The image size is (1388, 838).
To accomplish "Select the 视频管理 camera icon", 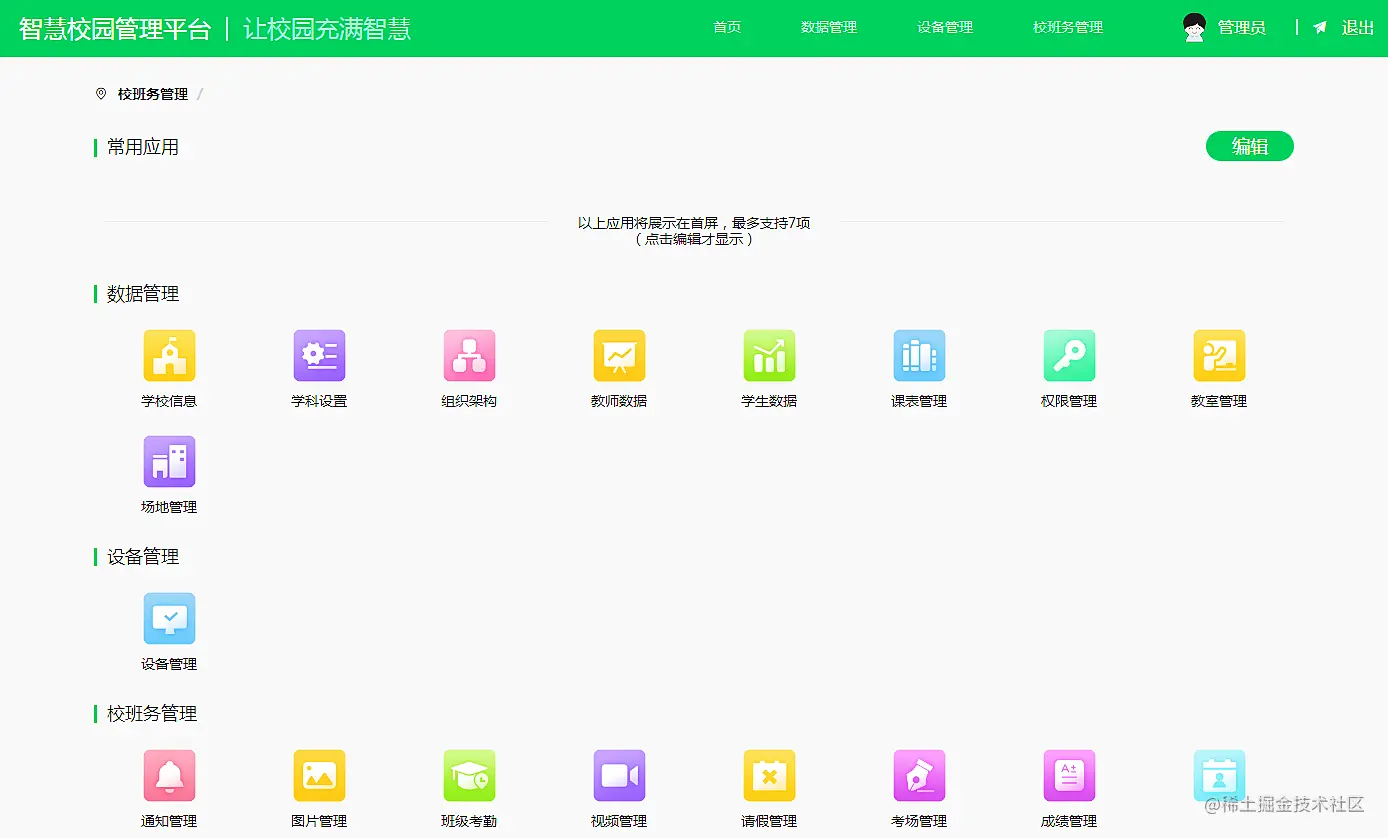I will tap(619, 775).
